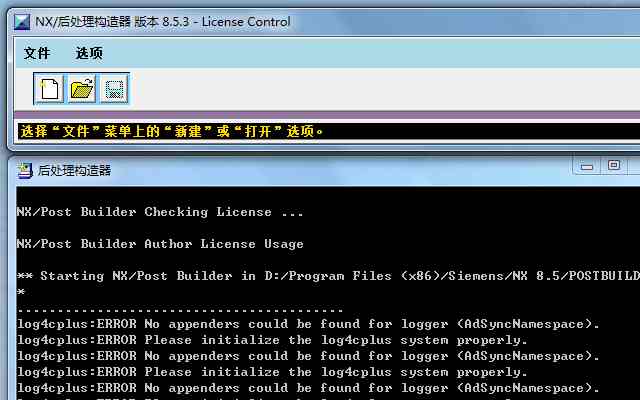
Task: Minimize the 后处理构造器 console window
Action: tap(587, 166)
